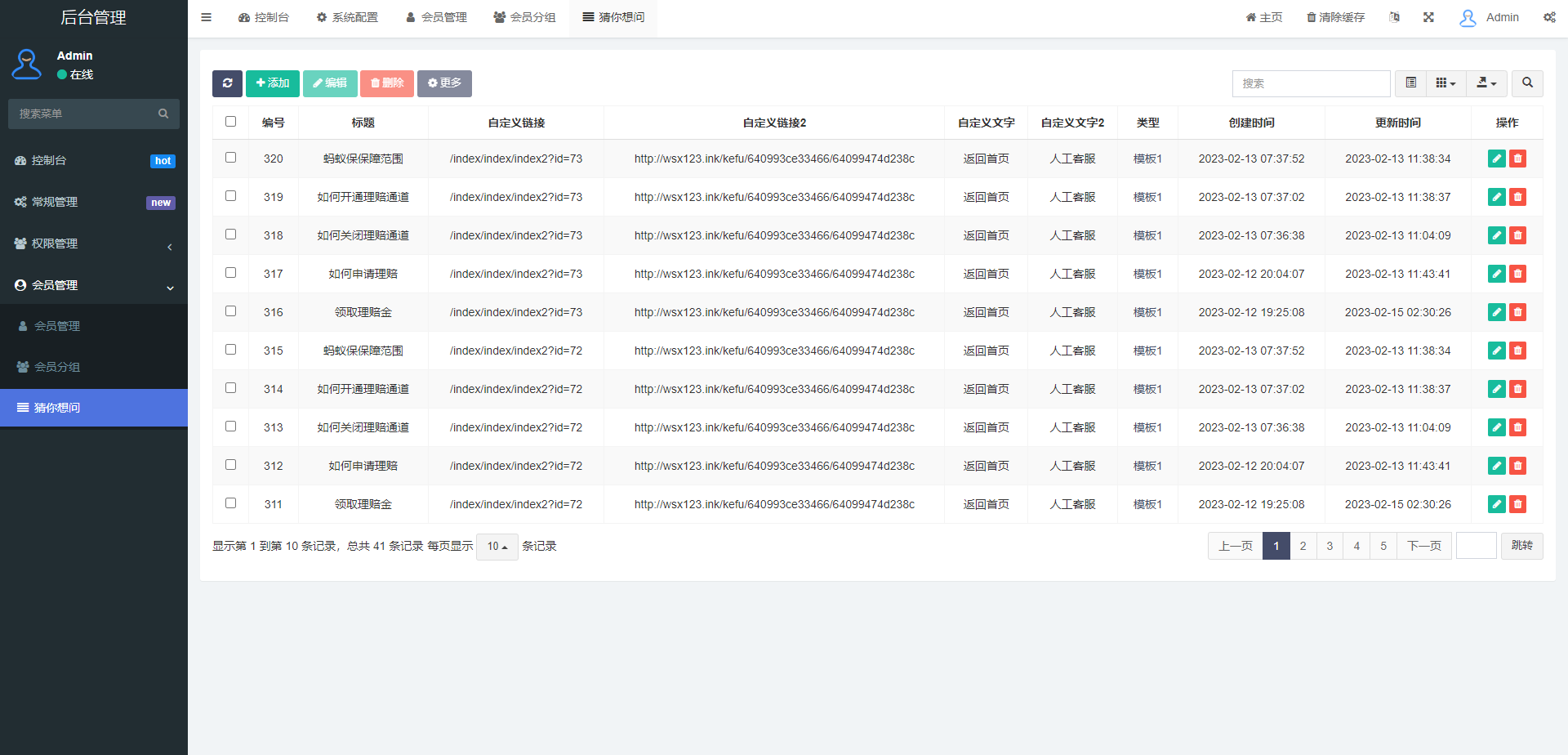Change page size using the 10 dropdown

coord(497,546)
